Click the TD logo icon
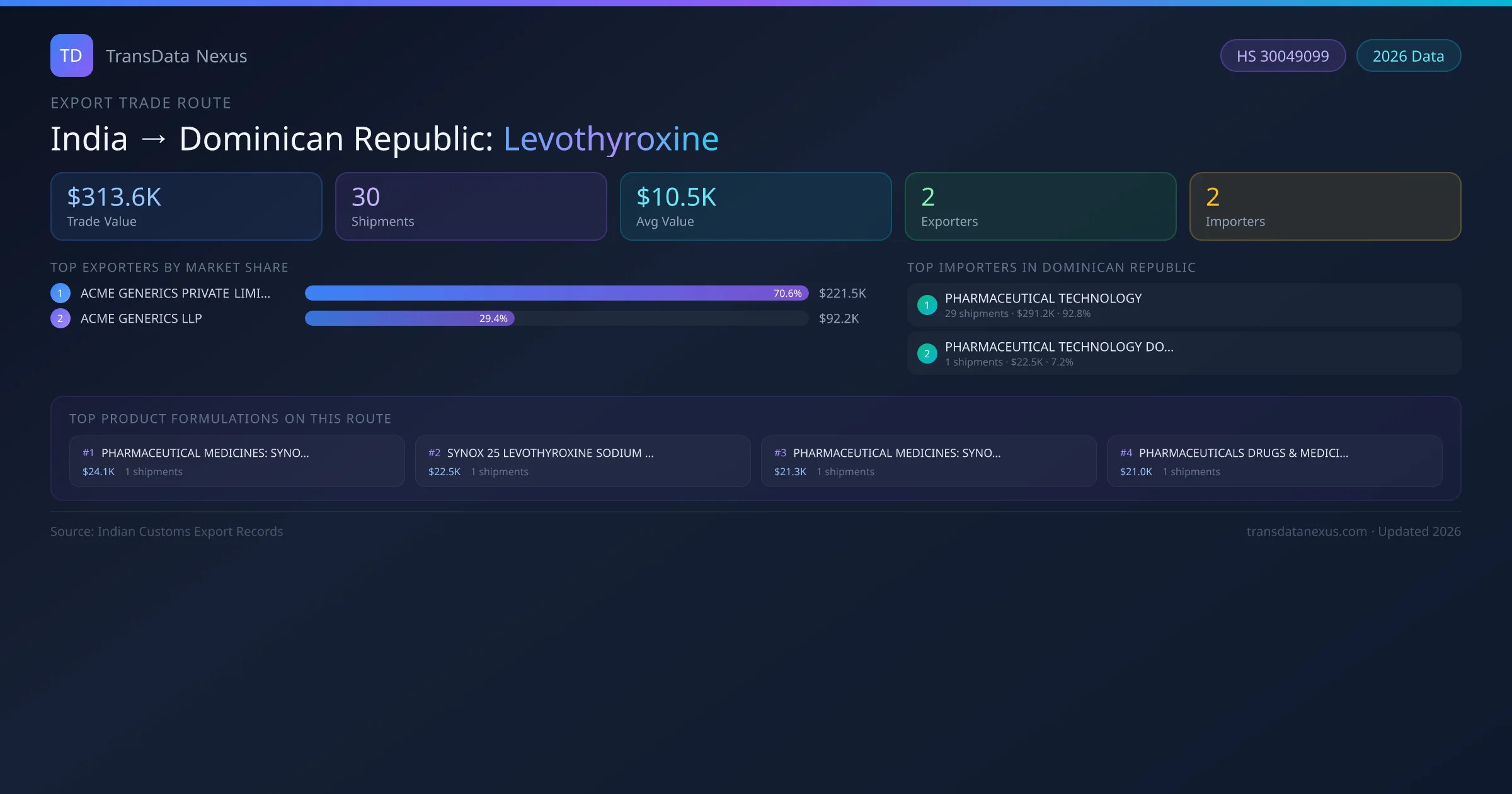This screenshot has height=794, width=1512. click(71, 55)
